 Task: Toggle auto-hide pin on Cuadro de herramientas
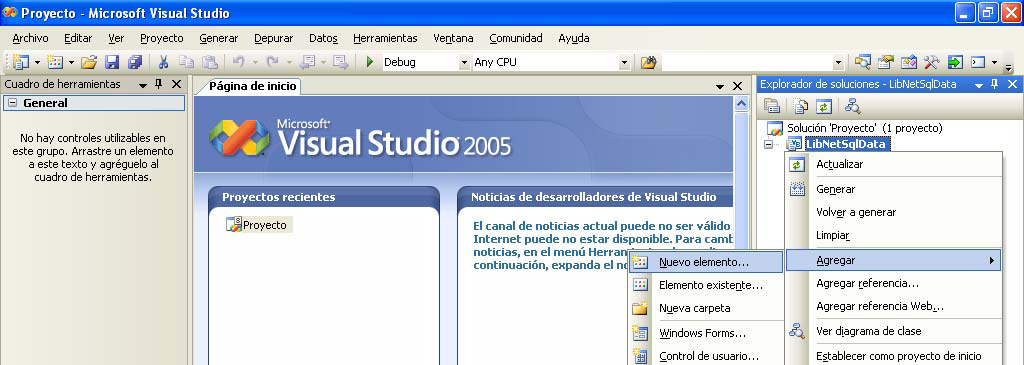tap(159, 84)
